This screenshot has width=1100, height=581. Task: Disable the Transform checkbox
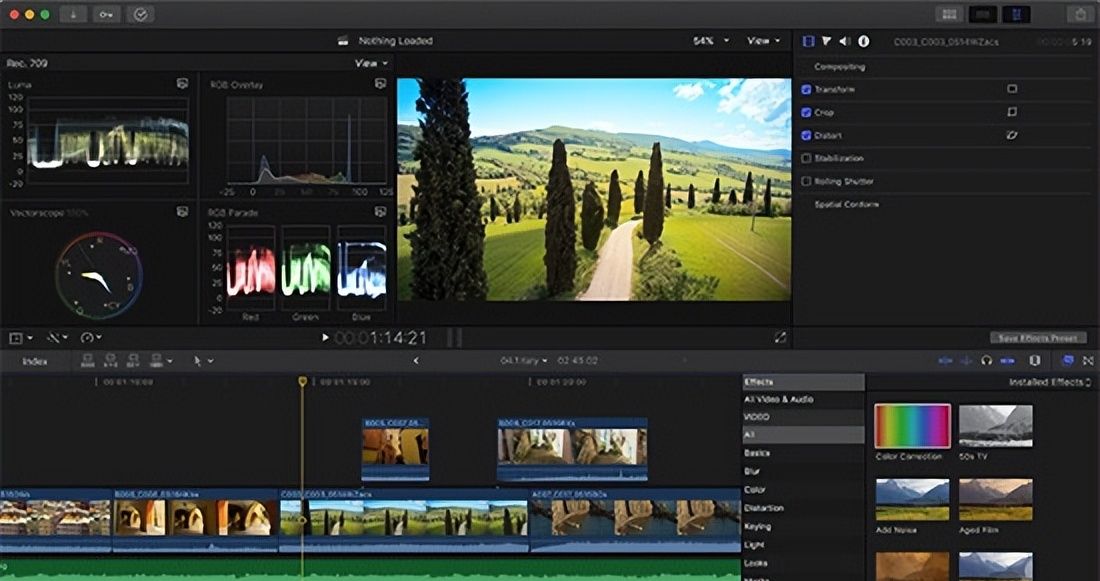click(807, 89)
